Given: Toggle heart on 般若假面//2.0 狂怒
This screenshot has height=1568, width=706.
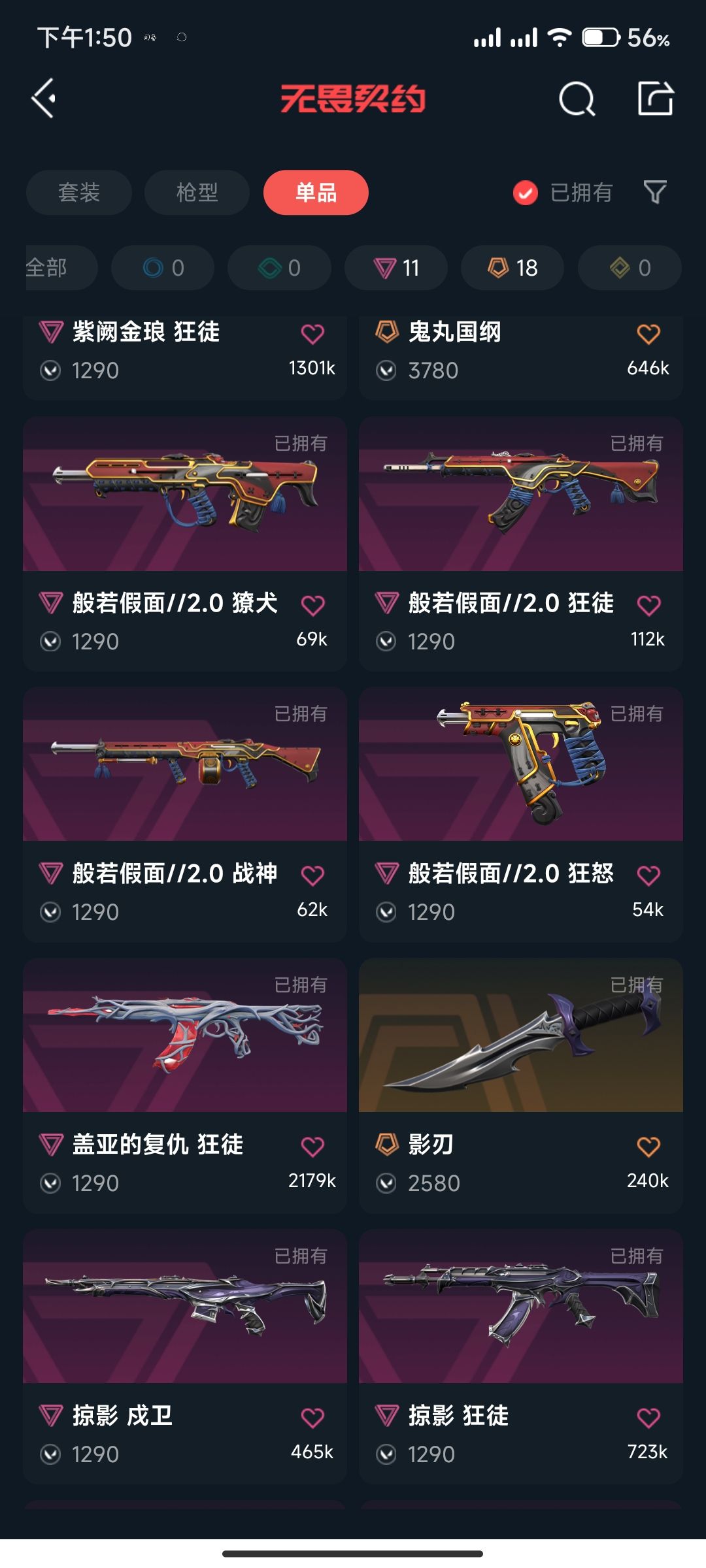Looking at the screenshot, I should (648, 875).
